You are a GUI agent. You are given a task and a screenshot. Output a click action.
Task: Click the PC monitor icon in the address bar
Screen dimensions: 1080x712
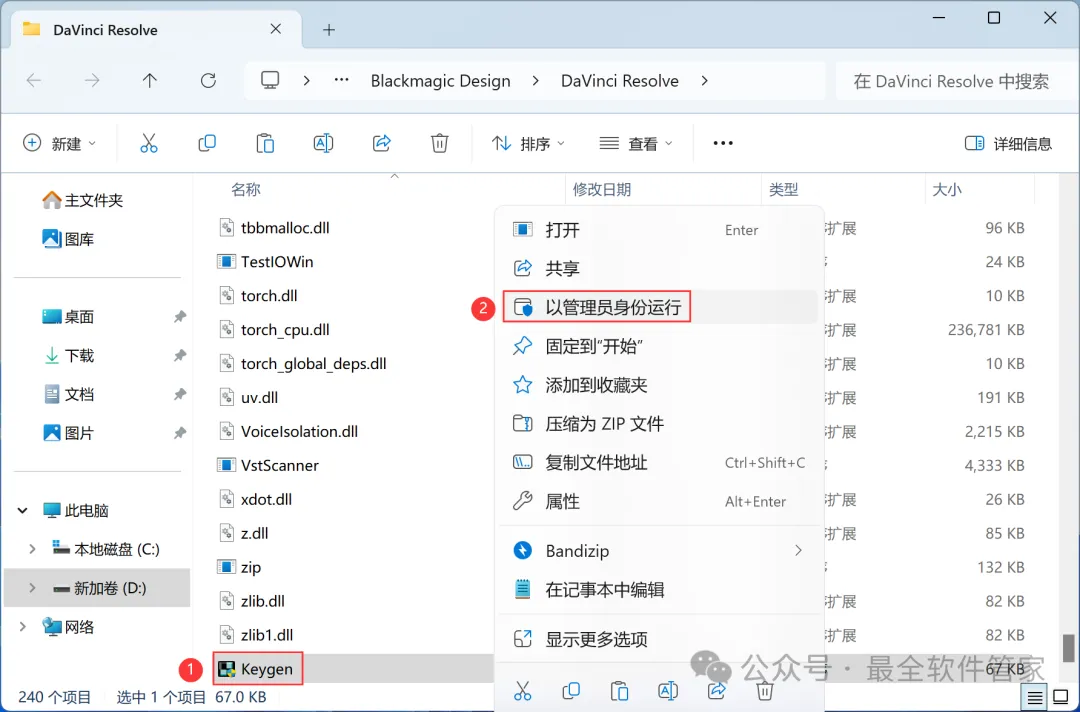270,81
